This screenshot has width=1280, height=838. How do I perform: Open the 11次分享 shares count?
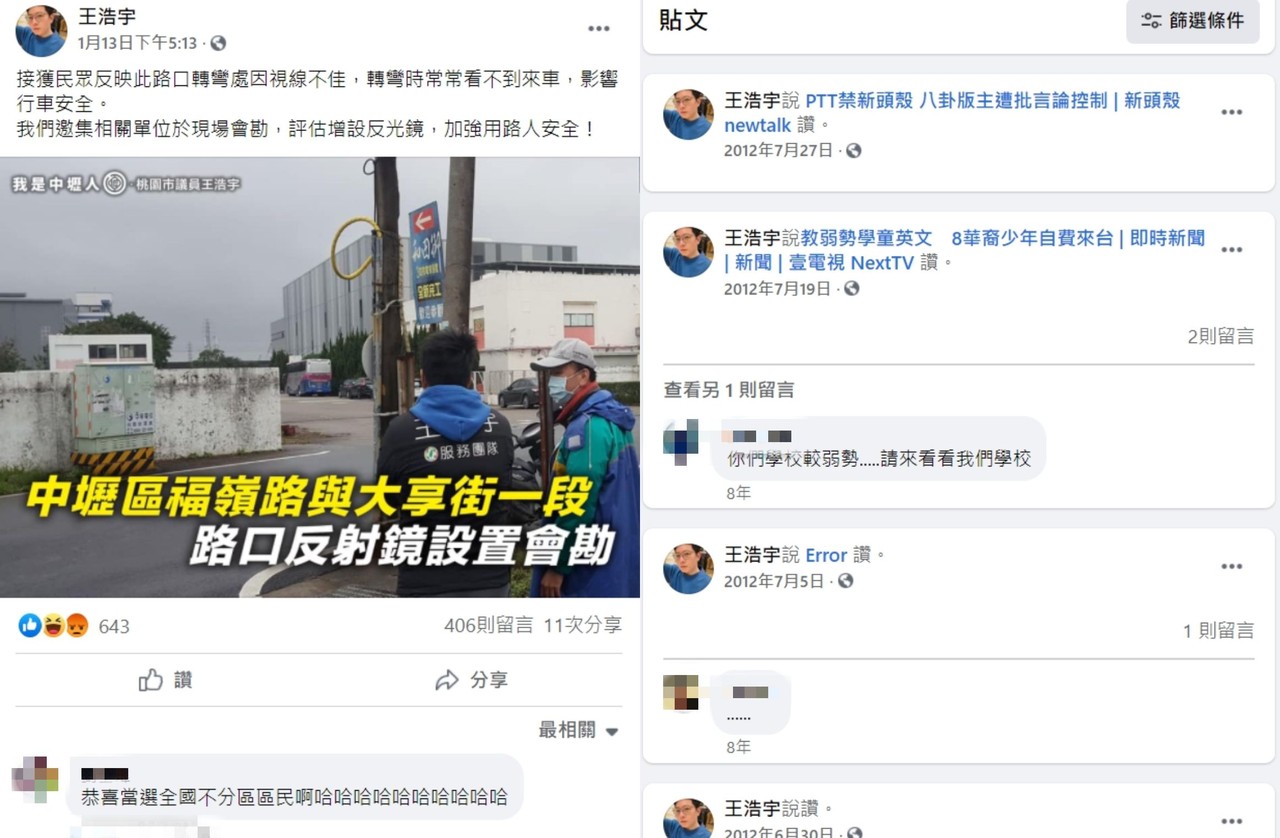click(583, 625)
